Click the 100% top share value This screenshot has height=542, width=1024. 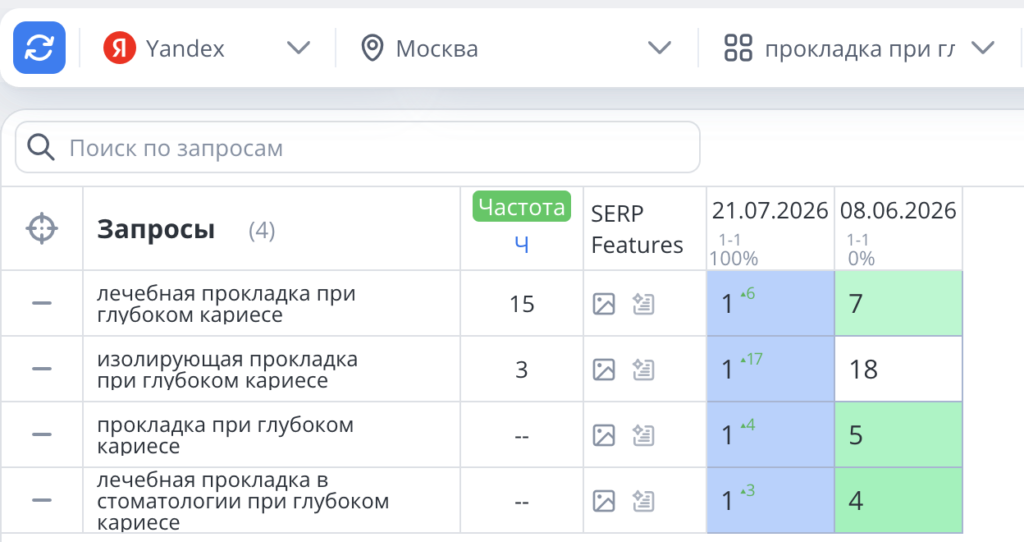(x=734, y=259)
